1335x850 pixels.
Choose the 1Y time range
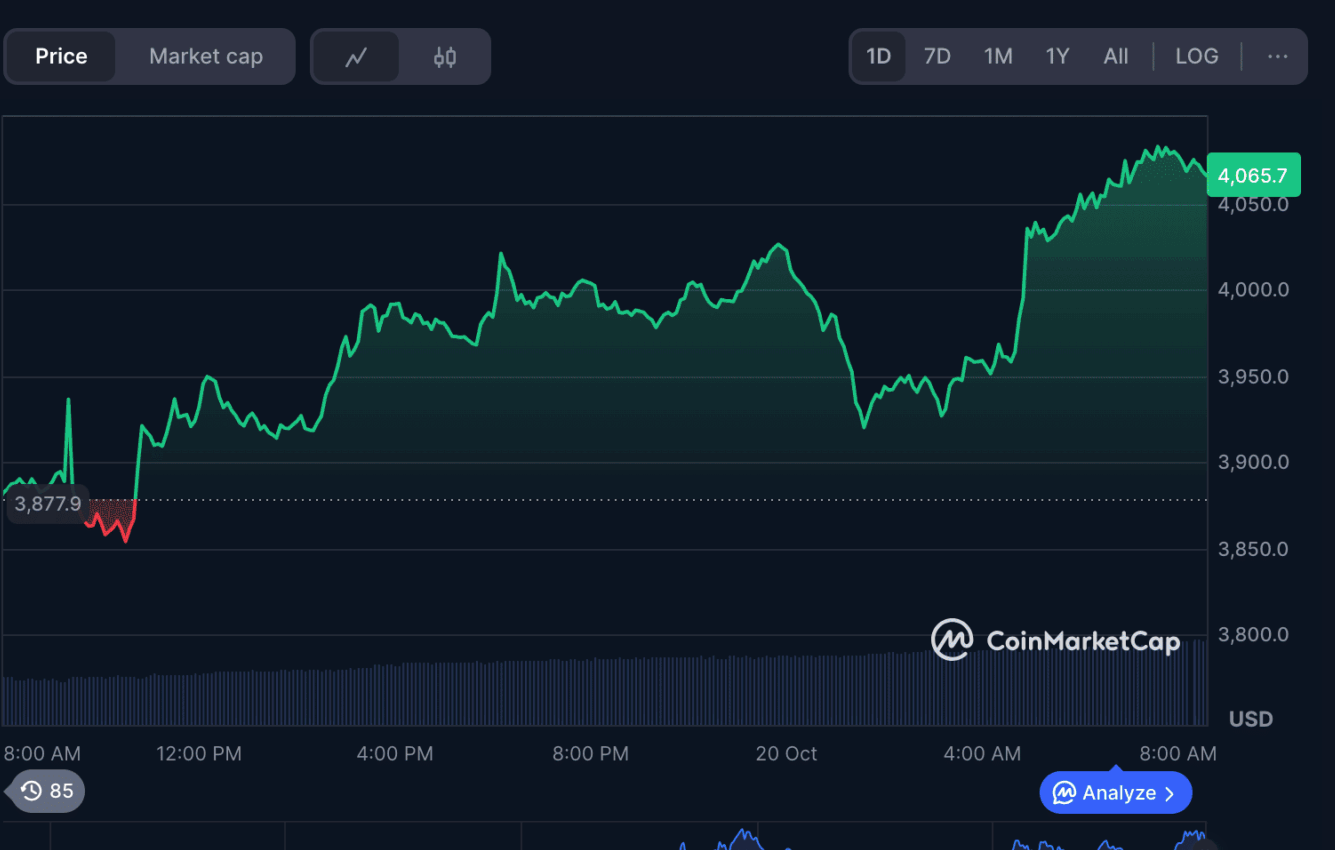pos(1057,56)
